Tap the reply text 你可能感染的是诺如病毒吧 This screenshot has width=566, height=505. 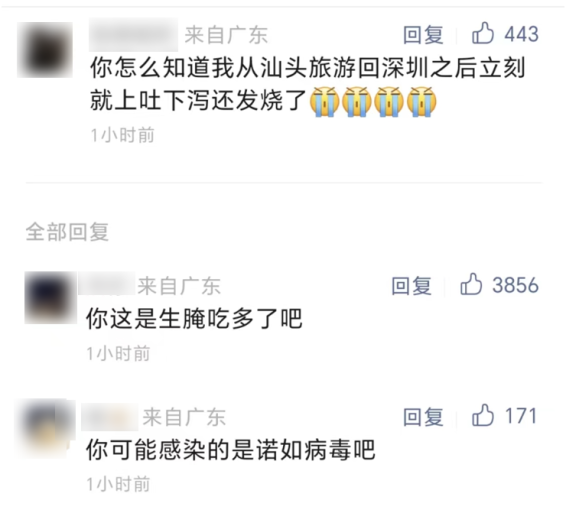(231, 450)
